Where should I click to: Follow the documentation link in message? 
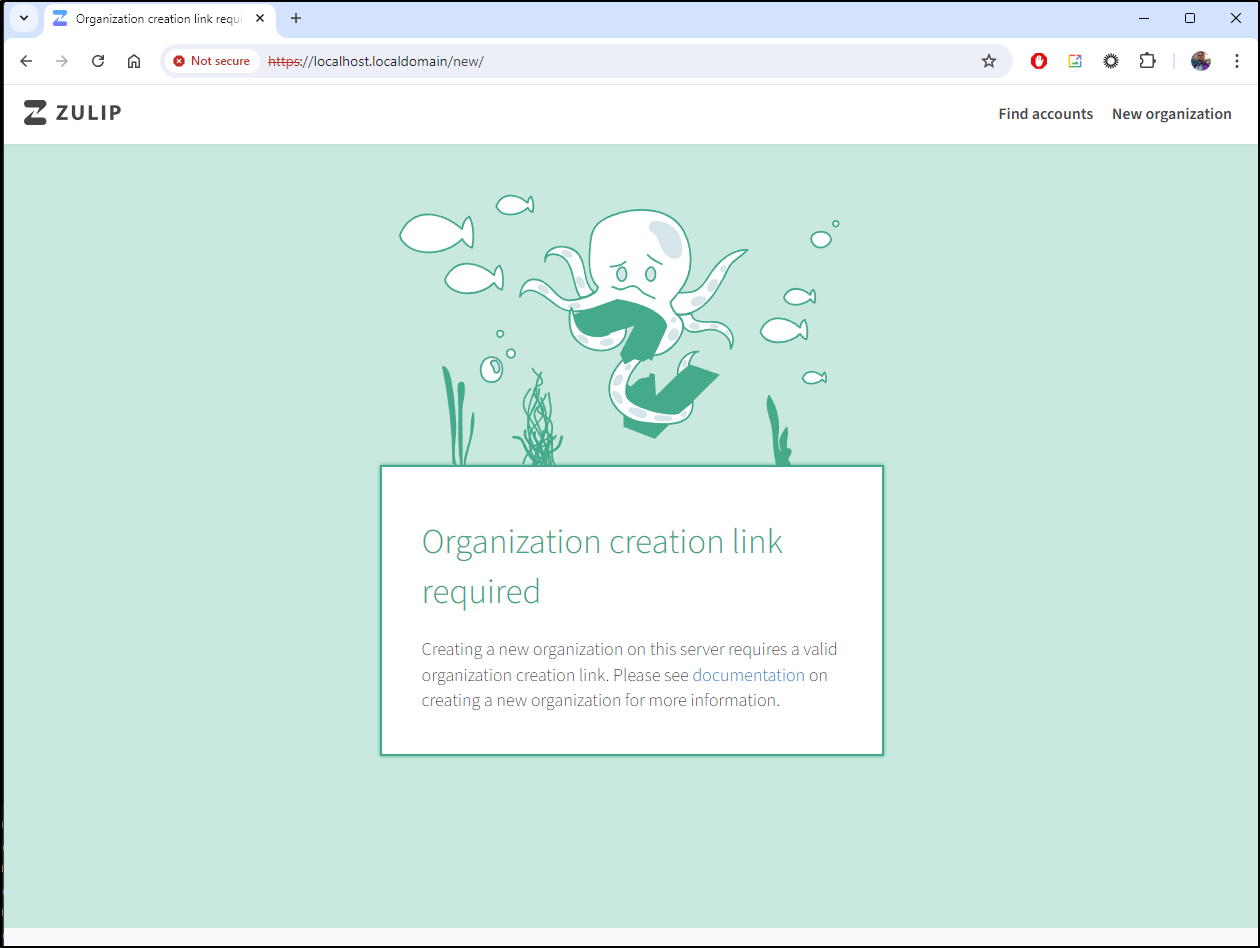click(x=748, y=675)
